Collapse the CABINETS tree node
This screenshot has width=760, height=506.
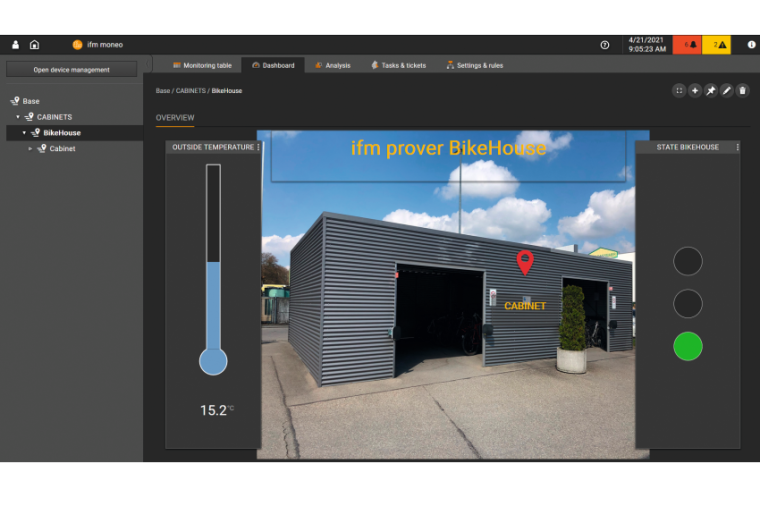[x=18, y=117]
